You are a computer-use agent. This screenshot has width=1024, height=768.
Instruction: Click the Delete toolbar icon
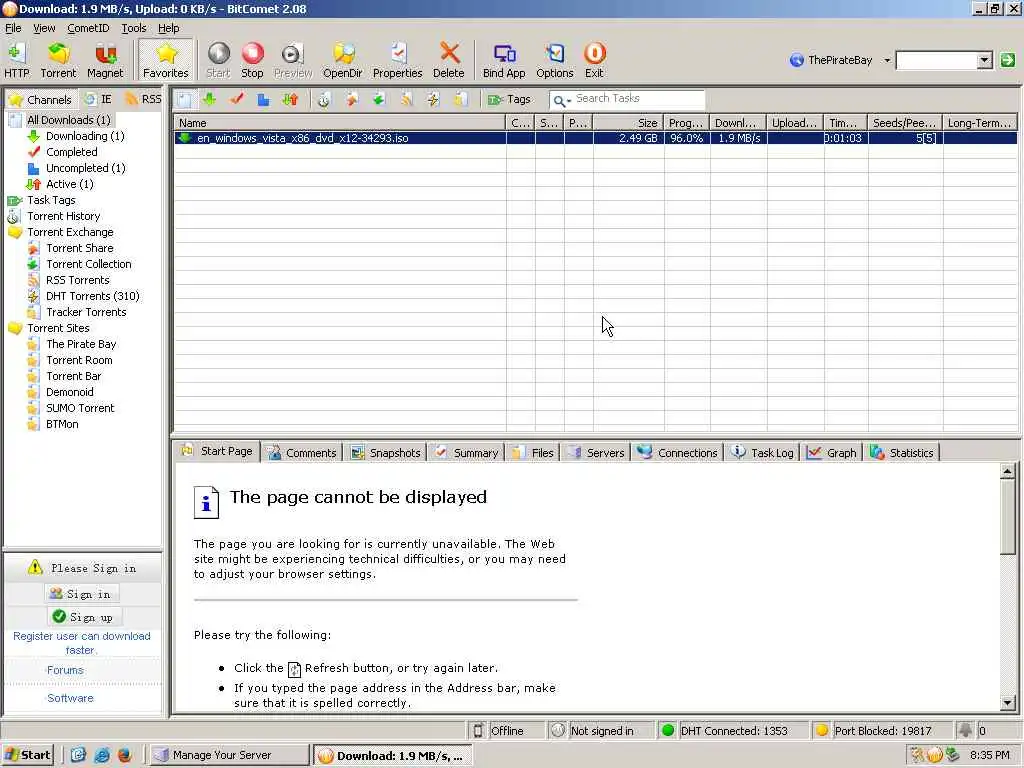[x=449, y=60]
